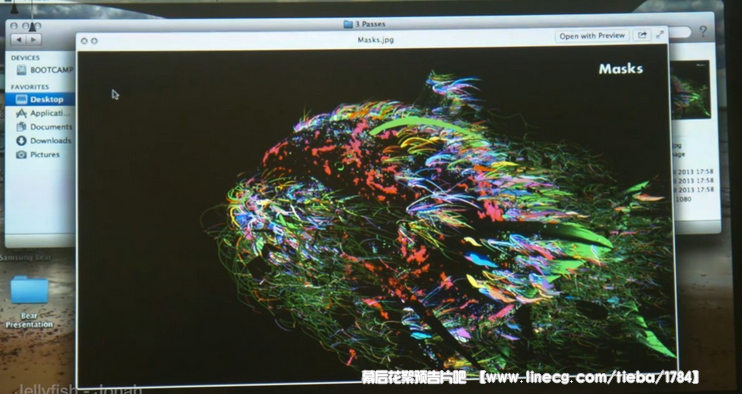Click the Finder search field
This screenshot has width=742, height=394.
tap(680, 32)
